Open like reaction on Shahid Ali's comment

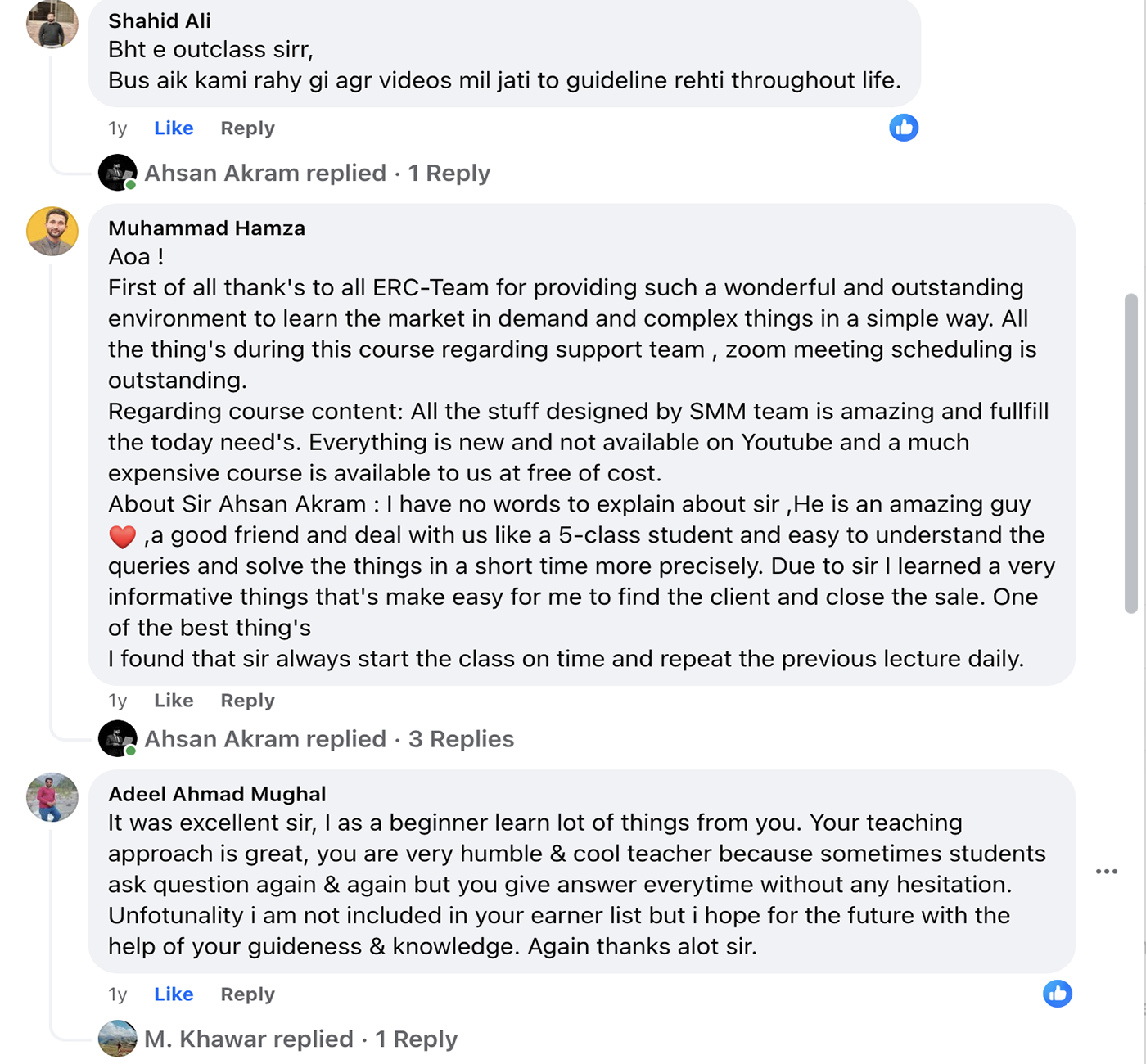point(904,128)
